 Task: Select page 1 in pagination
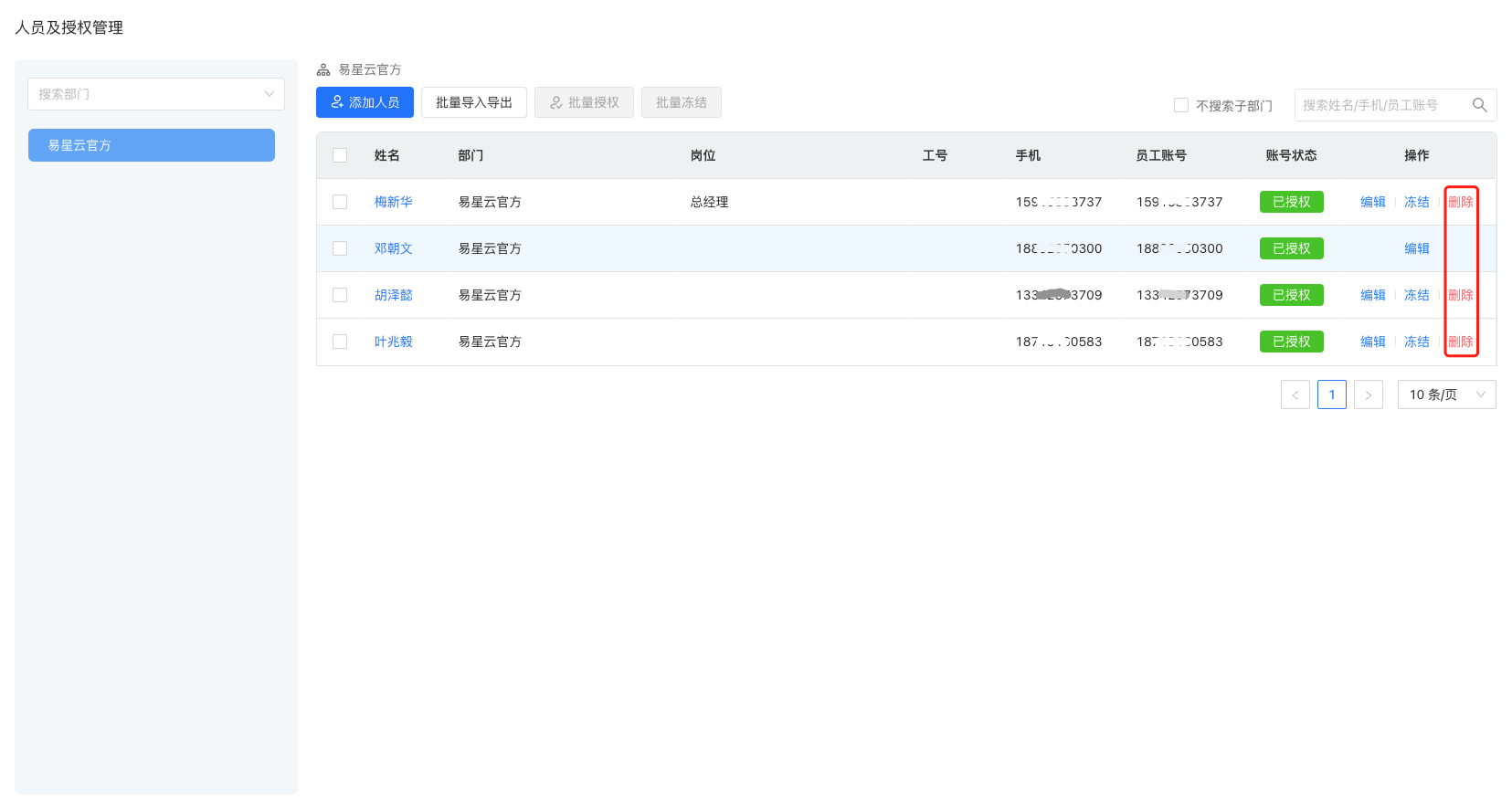pos(1332,394)
